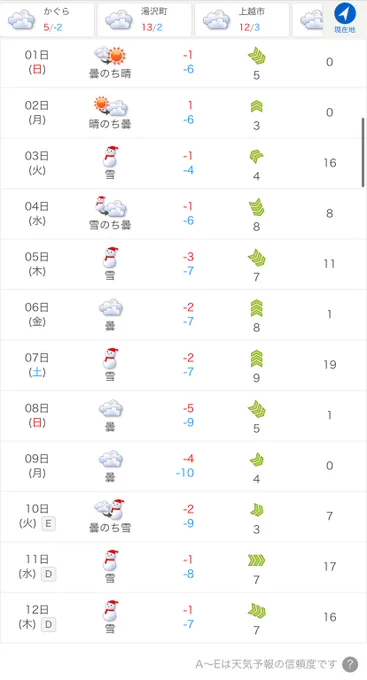Viewport: 367px width, 680px height.
Task: Switch to the 上越市 location tab
Action: point(242,20)
